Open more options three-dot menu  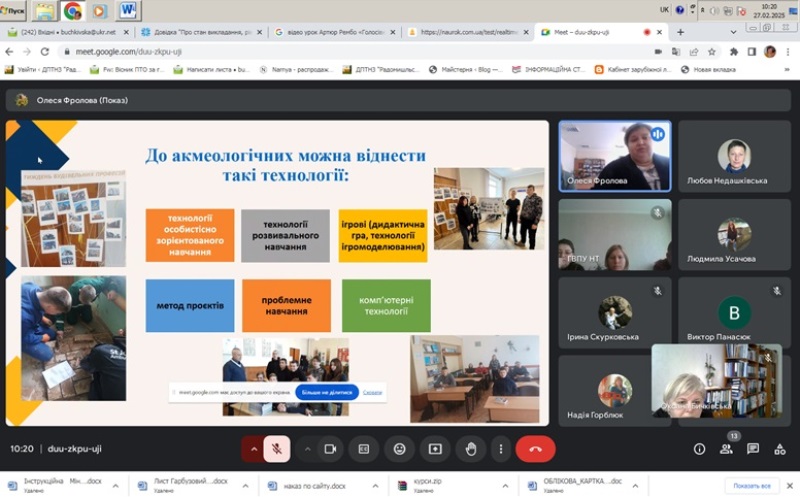(500, 449)
